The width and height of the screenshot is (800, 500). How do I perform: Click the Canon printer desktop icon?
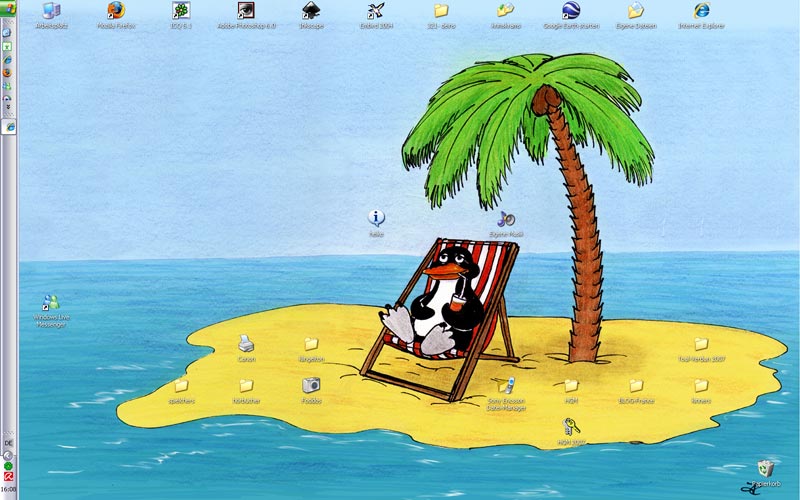[x=246, y=344]
